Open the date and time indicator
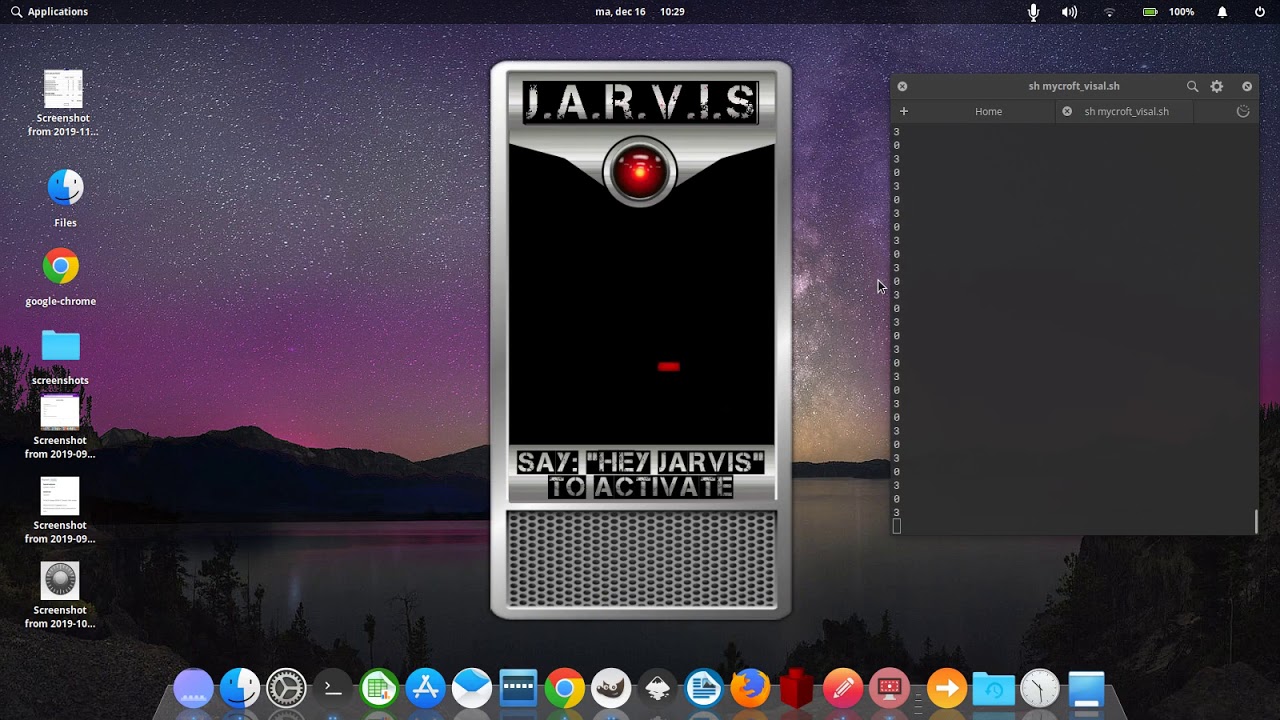The height and width of the screenshot is (720, 1280). (x=640, y=12)
